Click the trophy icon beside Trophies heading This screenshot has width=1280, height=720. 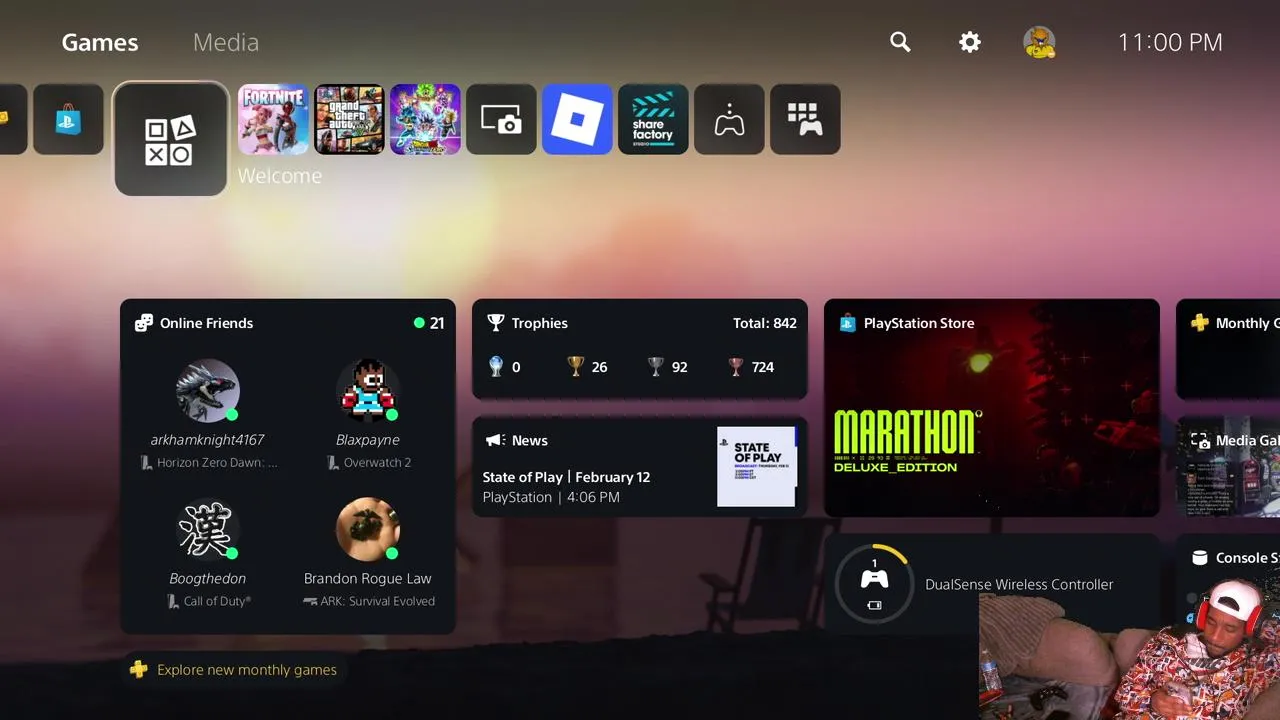point(495,323)
